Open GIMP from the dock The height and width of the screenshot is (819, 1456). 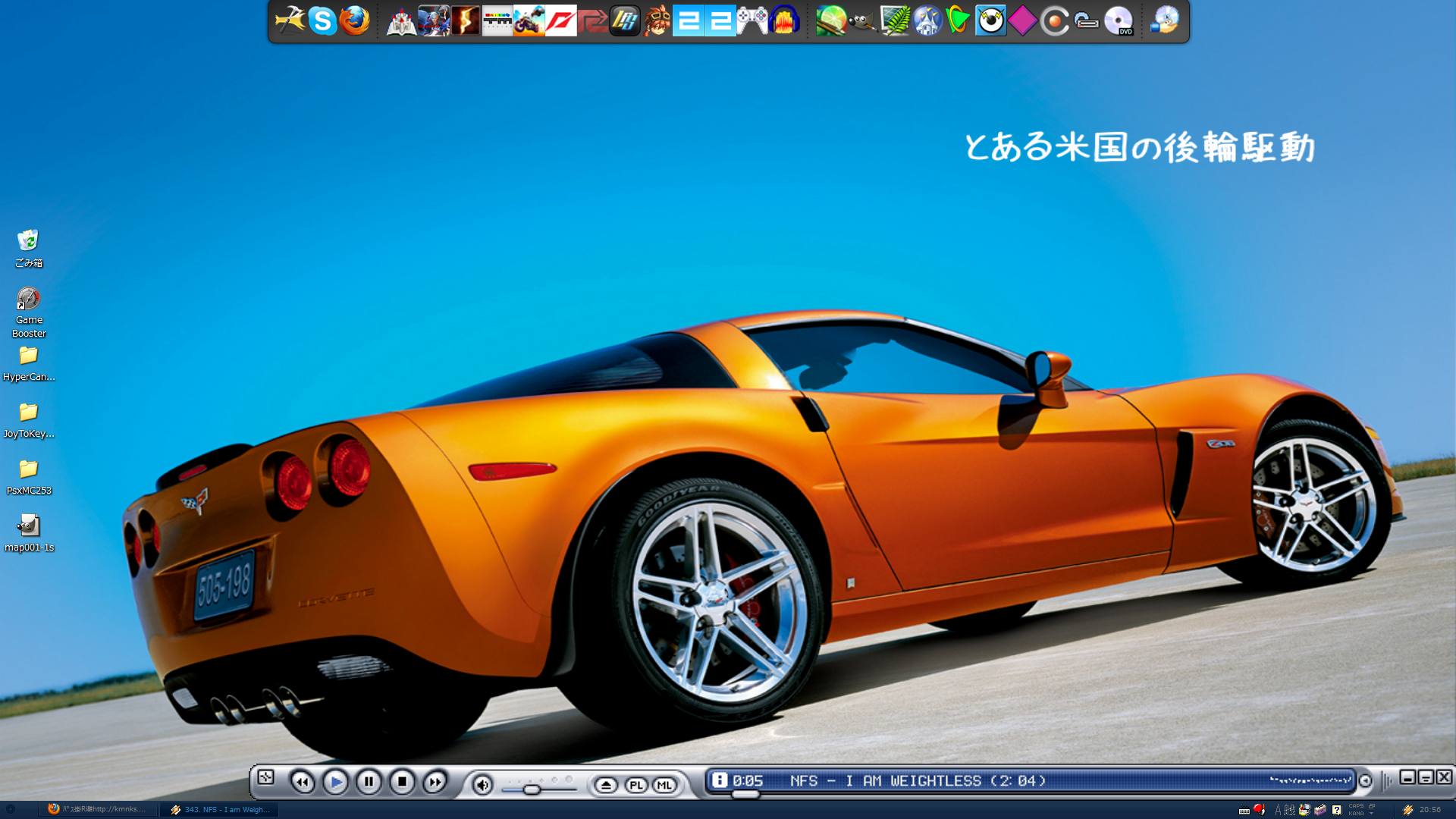863,21
